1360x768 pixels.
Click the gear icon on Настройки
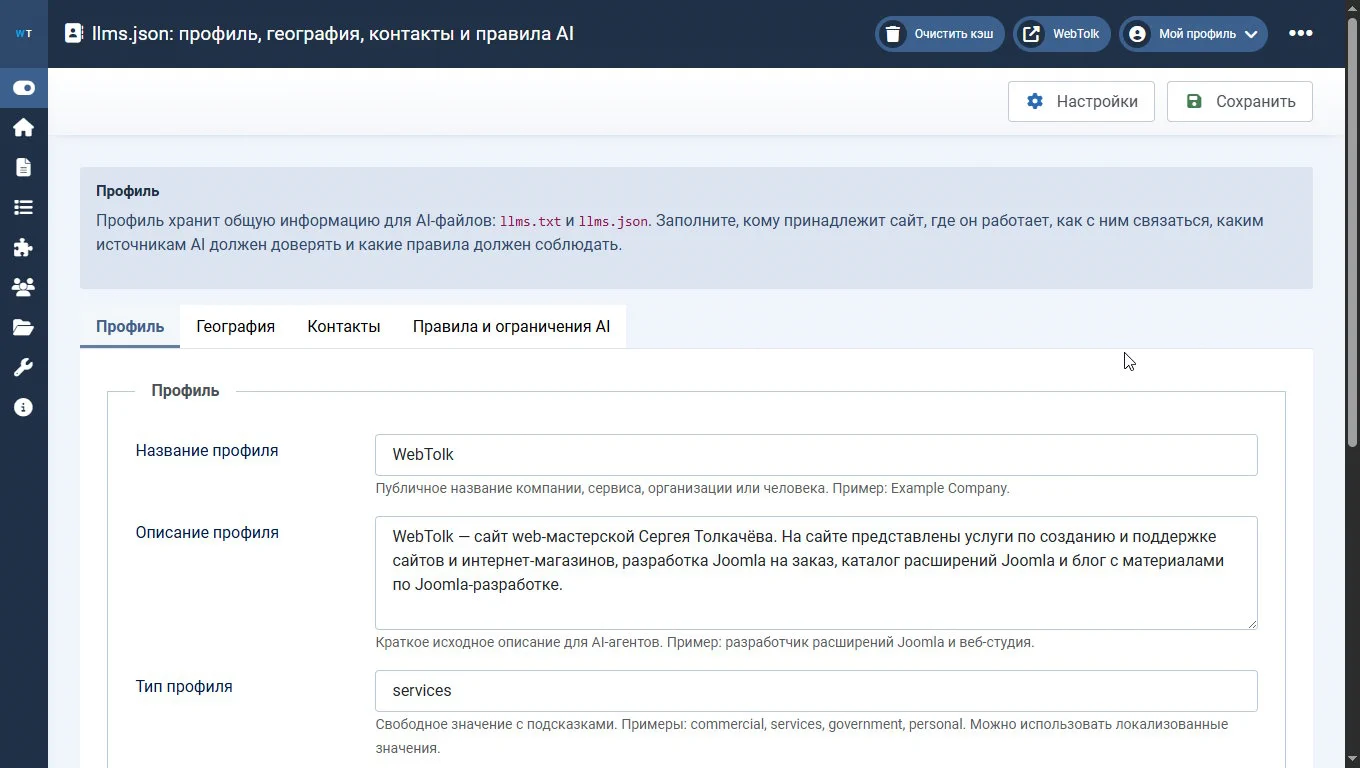(1035, 101)
